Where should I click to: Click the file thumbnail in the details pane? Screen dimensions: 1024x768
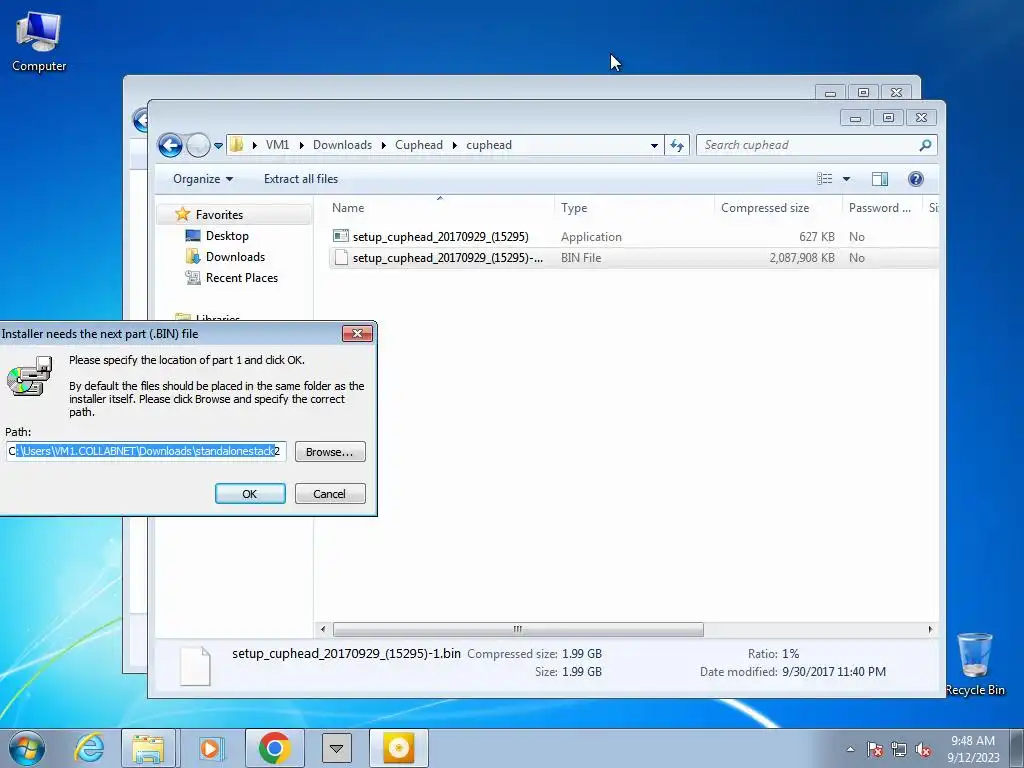(x=195, y=665)
